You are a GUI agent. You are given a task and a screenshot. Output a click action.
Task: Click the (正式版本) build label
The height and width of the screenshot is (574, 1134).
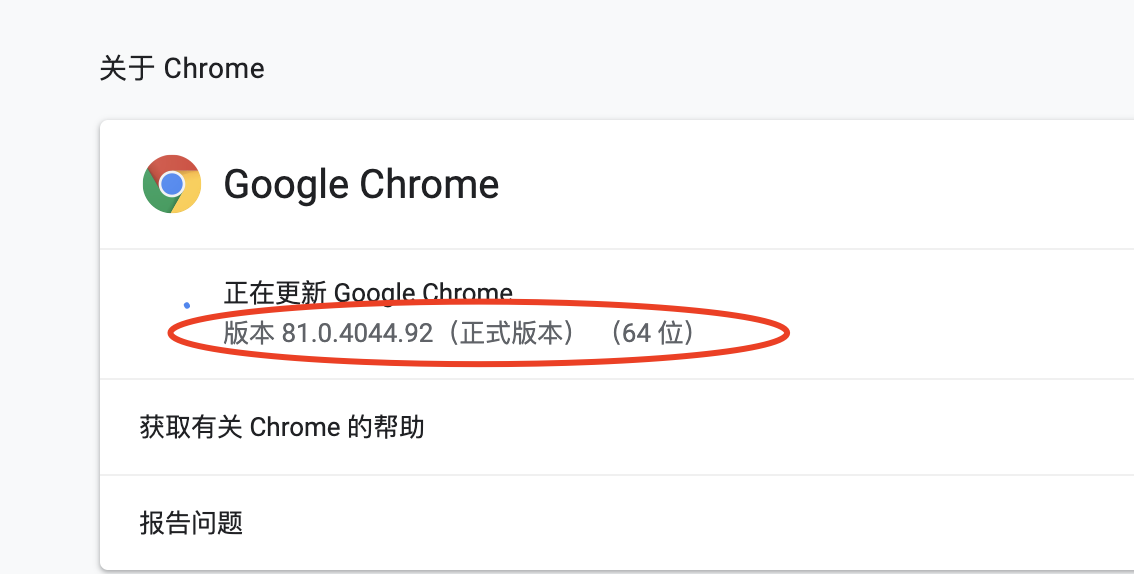coord(511,333)
